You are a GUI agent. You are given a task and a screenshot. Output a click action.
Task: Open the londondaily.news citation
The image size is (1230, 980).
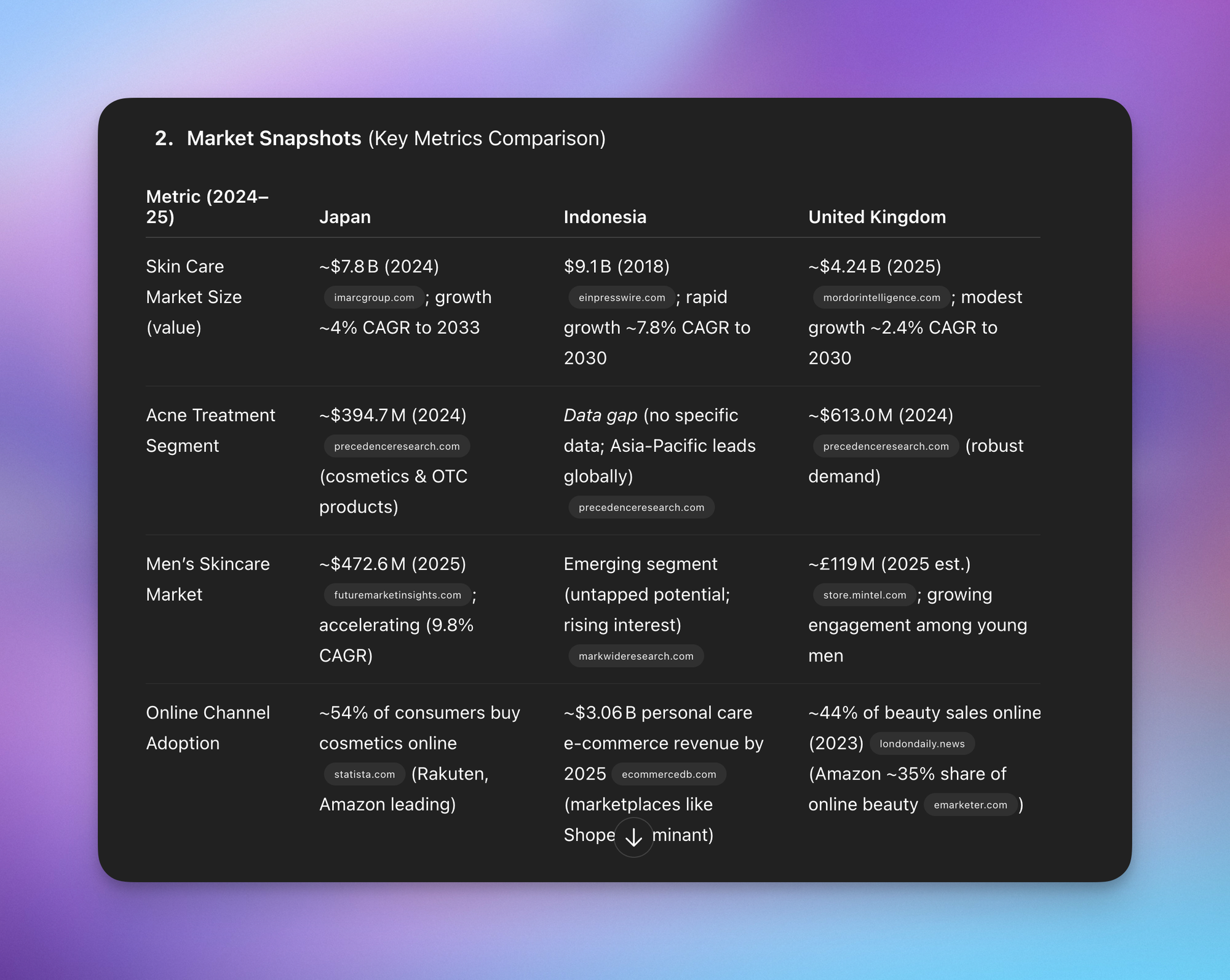tap(922, 744)
